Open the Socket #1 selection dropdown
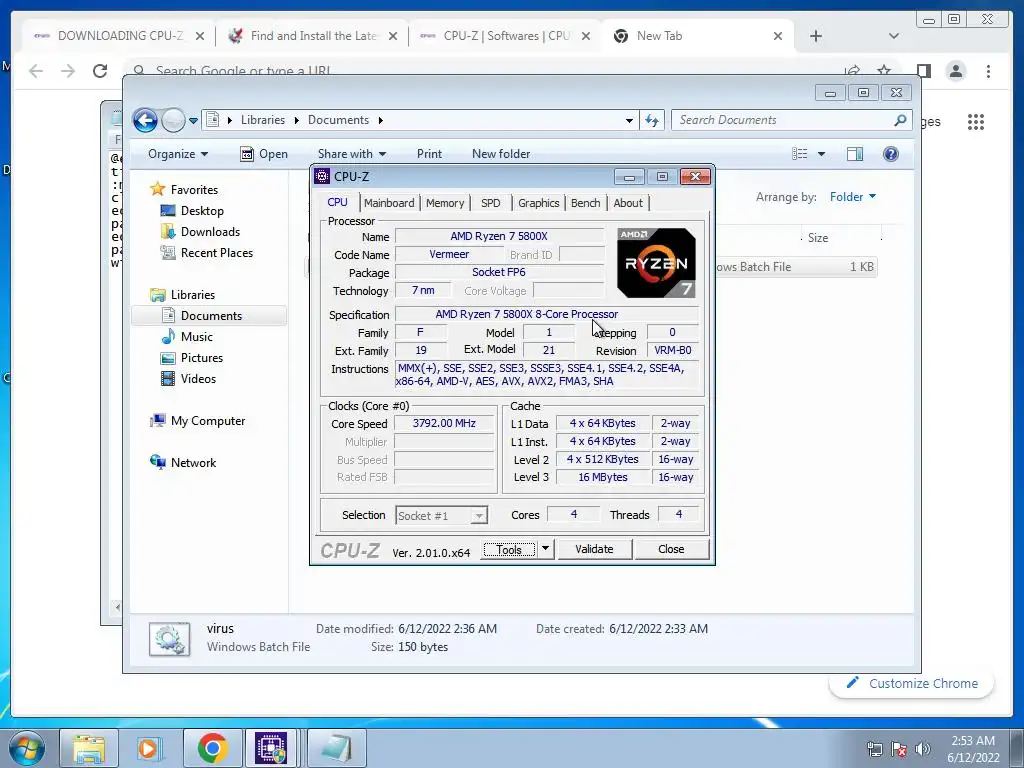The width and height of the screenshot is (1024, 768). 441,516
